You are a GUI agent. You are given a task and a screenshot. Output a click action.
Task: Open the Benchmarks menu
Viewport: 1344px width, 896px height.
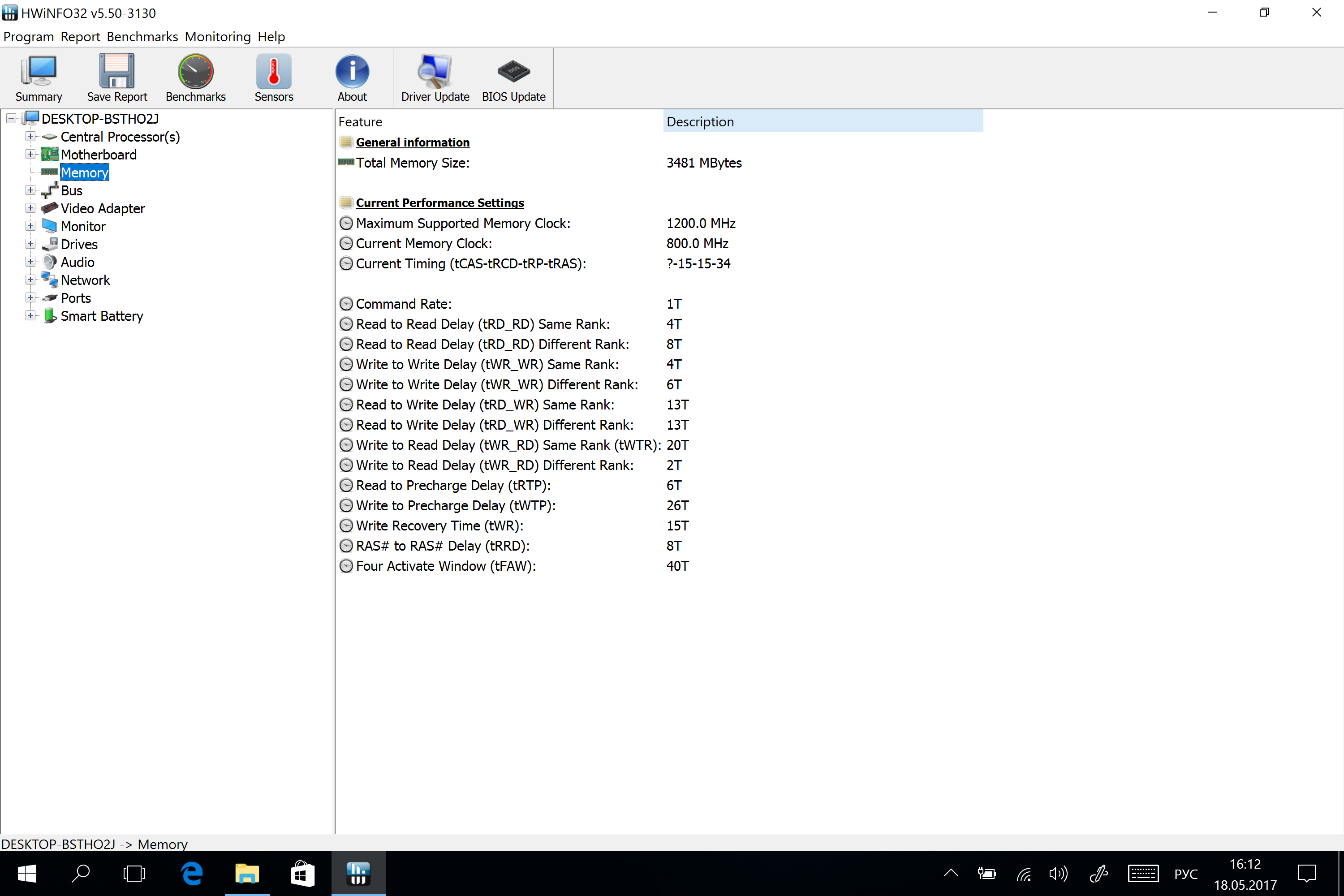142,37
